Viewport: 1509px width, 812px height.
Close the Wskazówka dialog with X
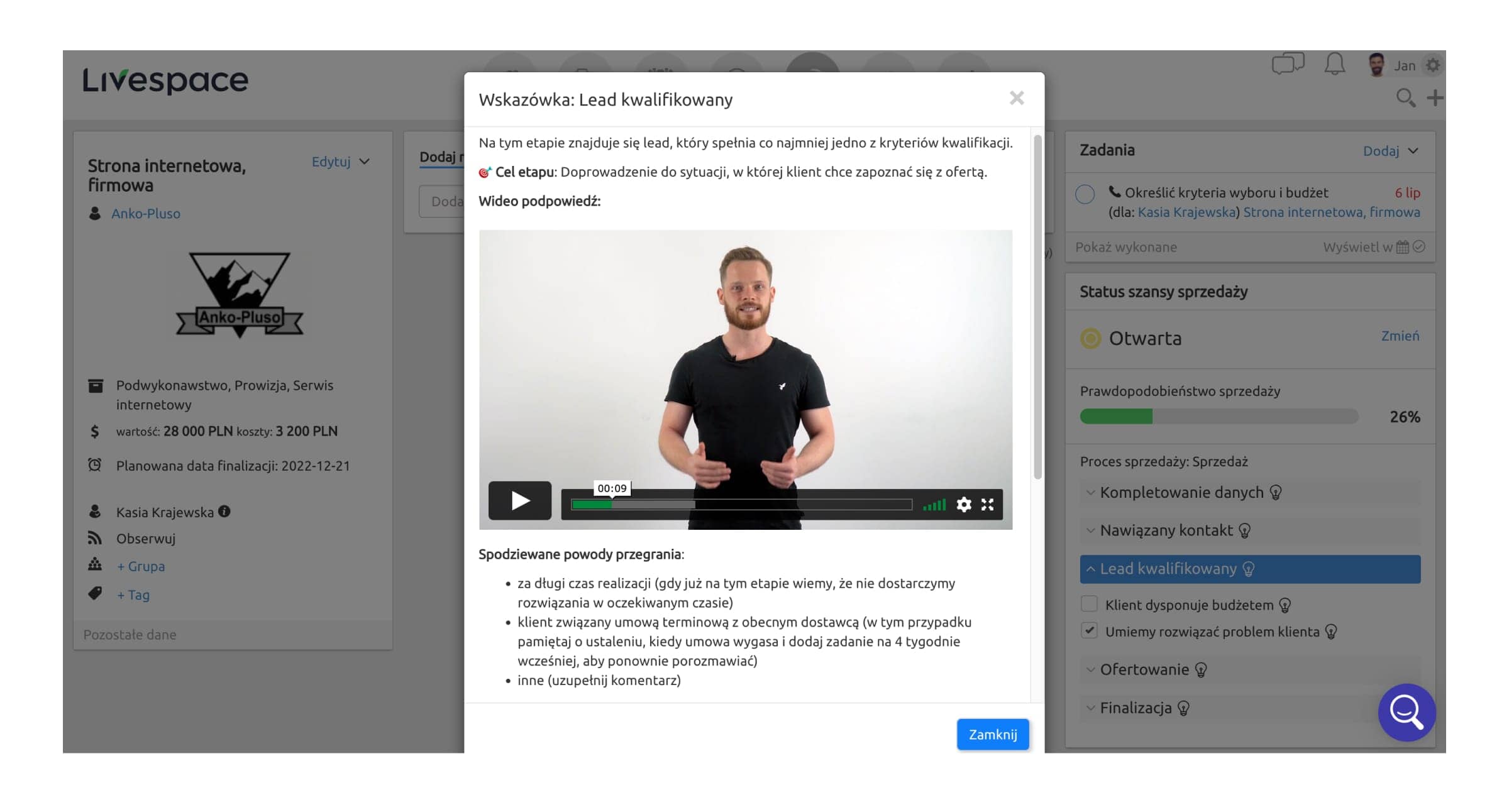1017,98
